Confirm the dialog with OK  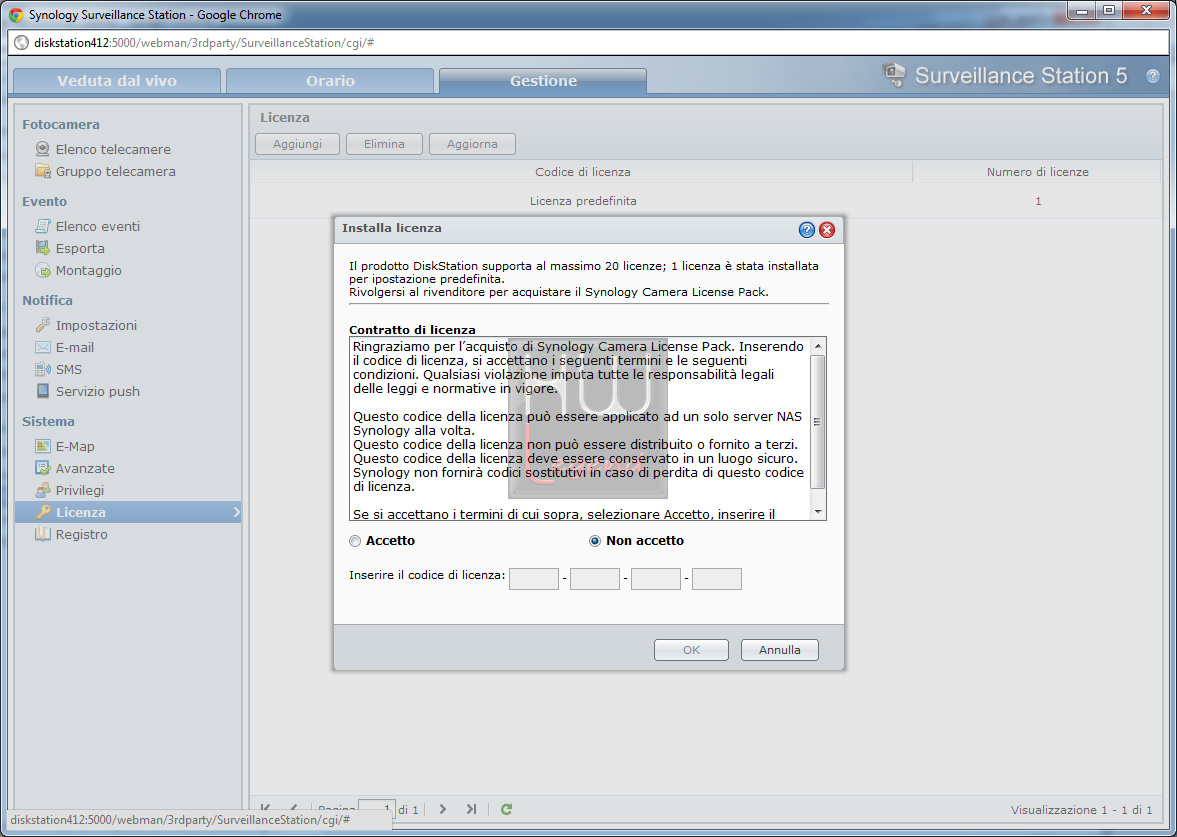[691, 650]
